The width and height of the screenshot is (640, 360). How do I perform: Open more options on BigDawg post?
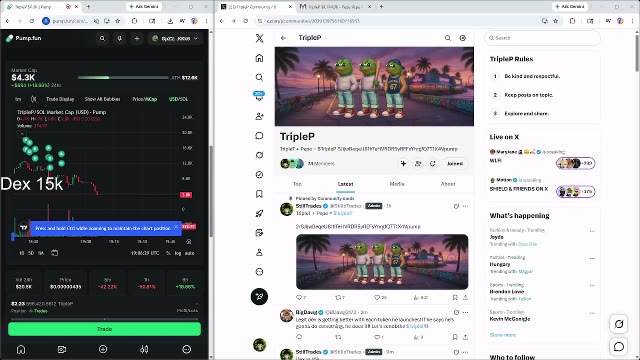point(465,312)
